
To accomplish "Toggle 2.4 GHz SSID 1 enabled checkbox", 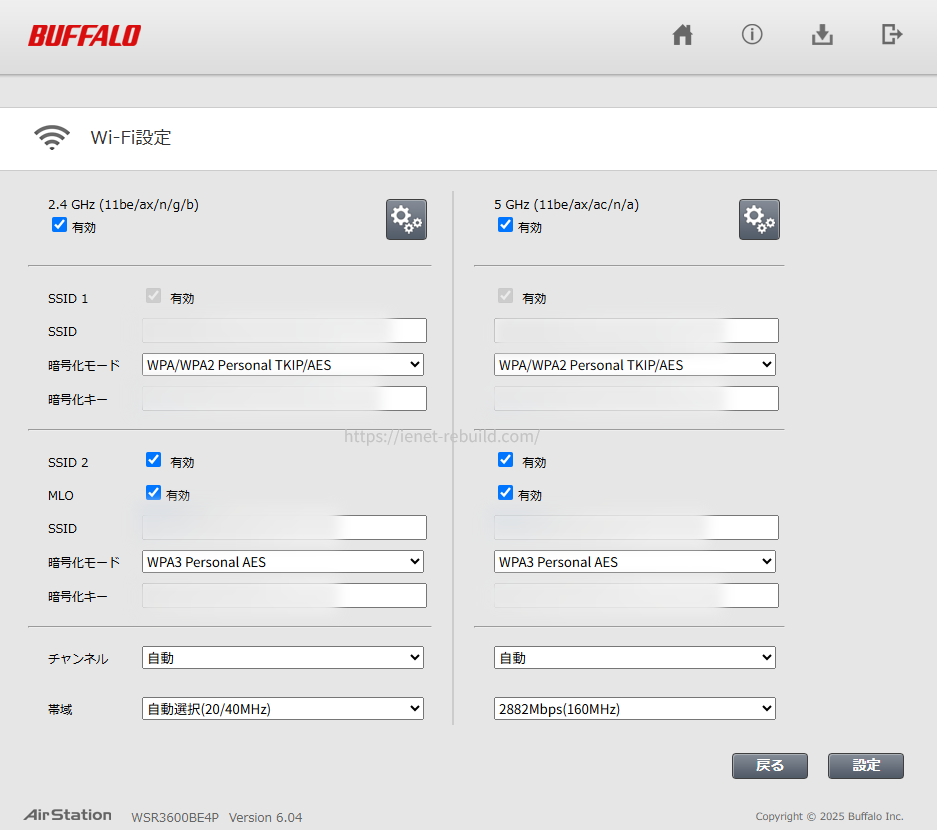I will pos(154,295).
